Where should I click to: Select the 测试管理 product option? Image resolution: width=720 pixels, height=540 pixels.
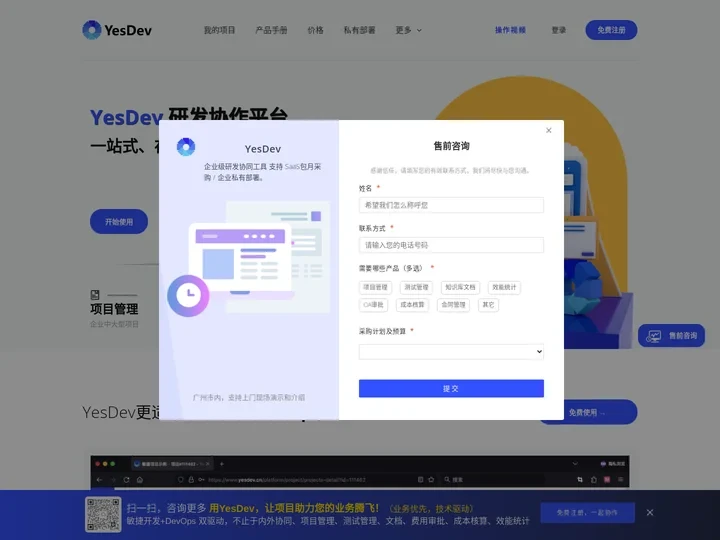point(416,287)
